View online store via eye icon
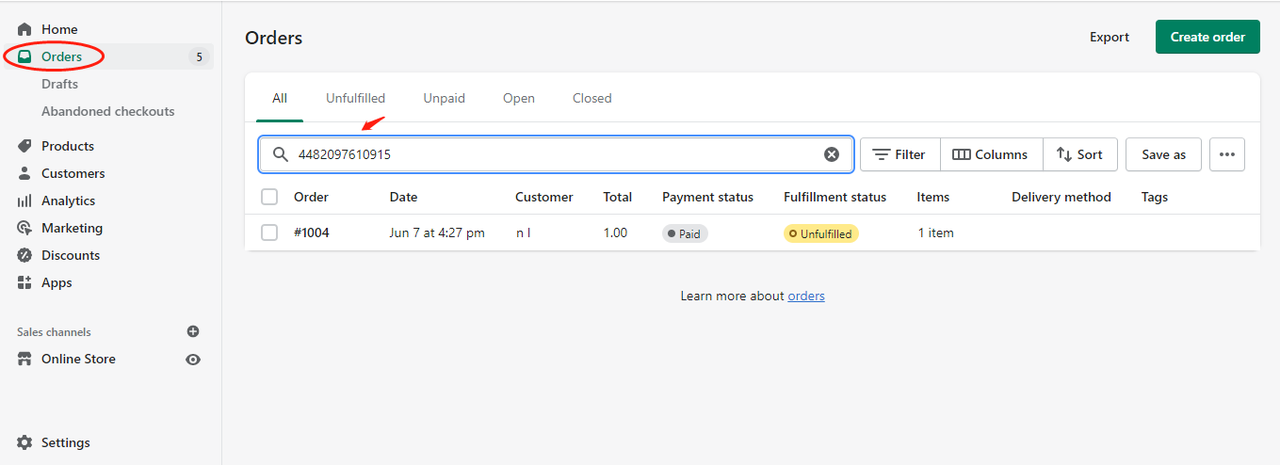The width and height of the screenshot is (1280, 465). pyautogui.click(x=193, y=359)
